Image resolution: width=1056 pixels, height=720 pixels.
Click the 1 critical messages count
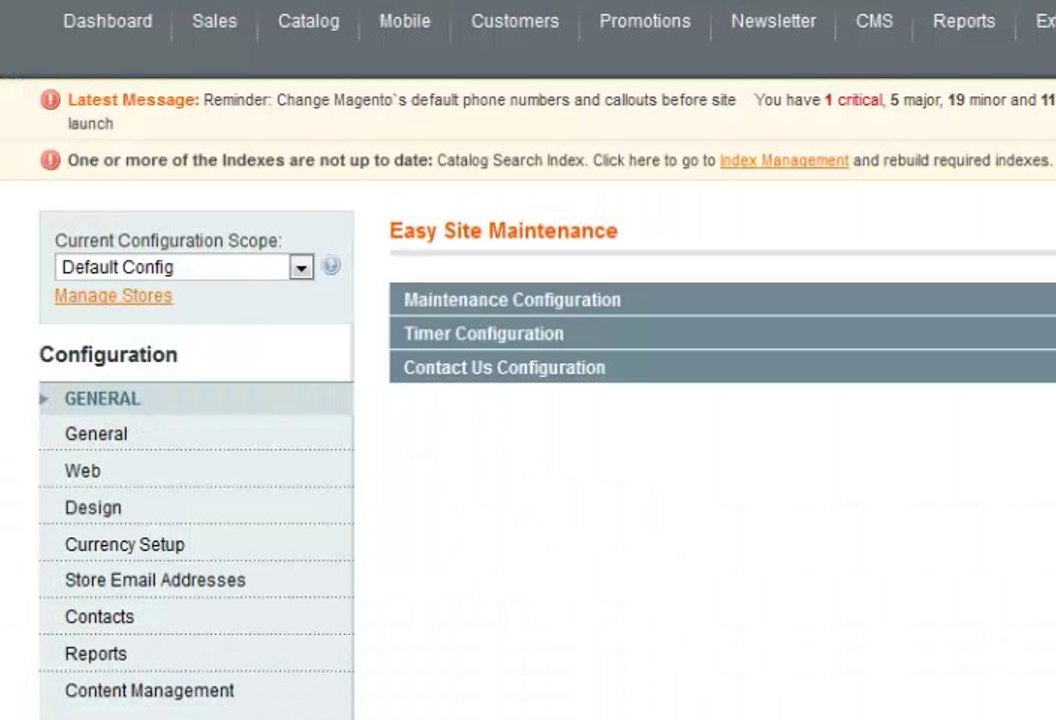pos(853,100)
